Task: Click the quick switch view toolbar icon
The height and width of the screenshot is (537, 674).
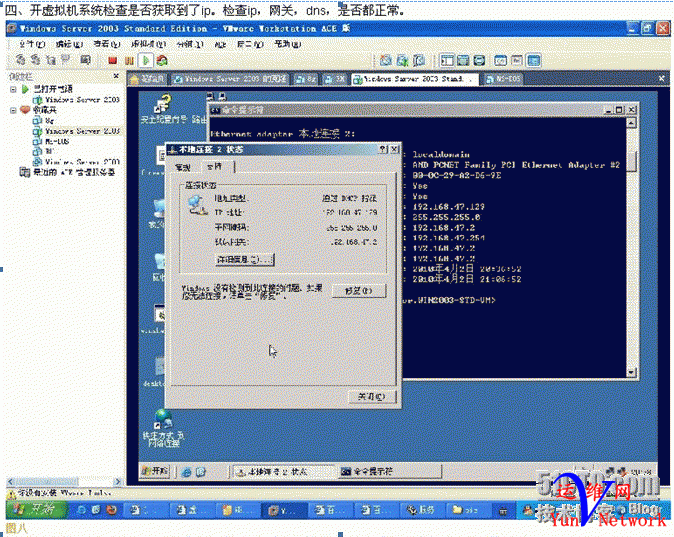Action: click(x=463, y=61)
